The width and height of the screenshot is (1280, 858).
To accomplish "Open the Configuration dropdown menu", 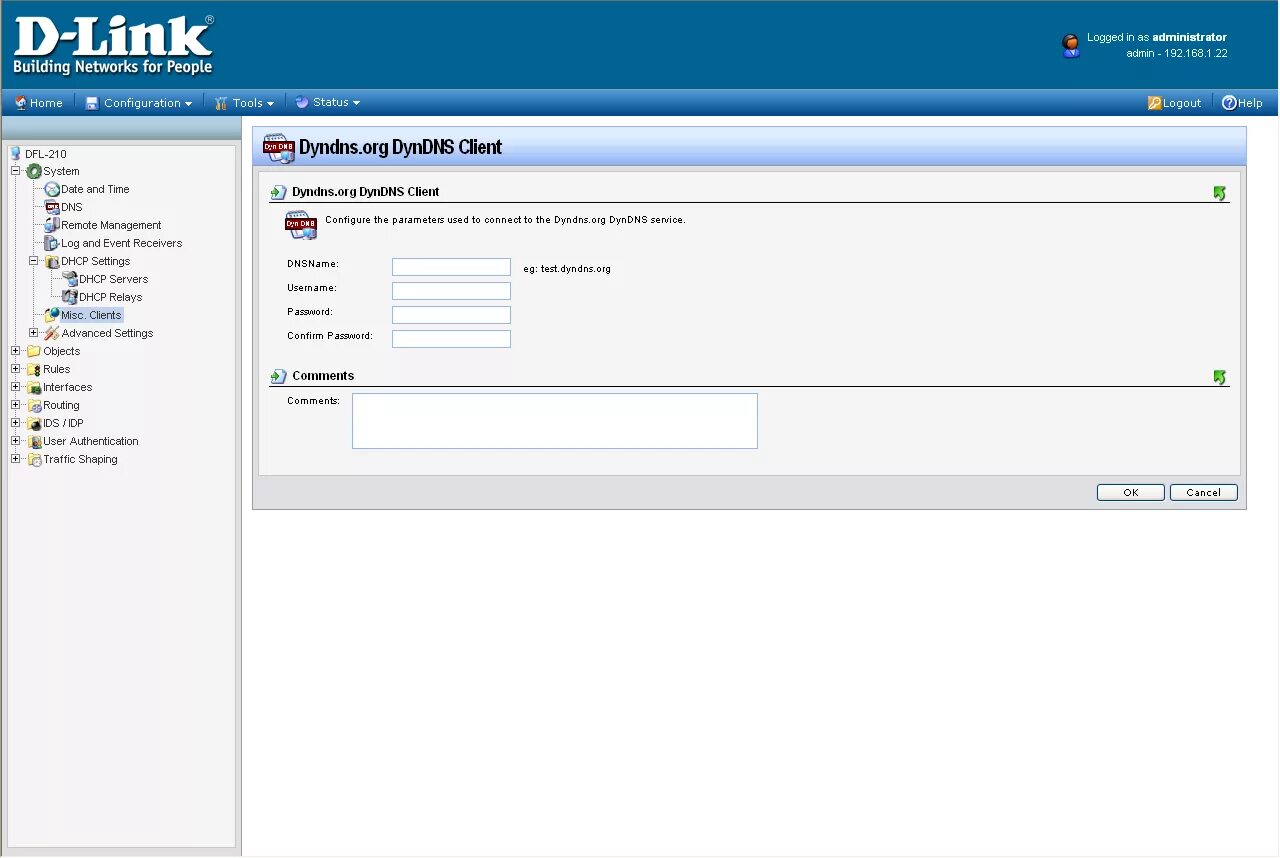I will point(138,103).
